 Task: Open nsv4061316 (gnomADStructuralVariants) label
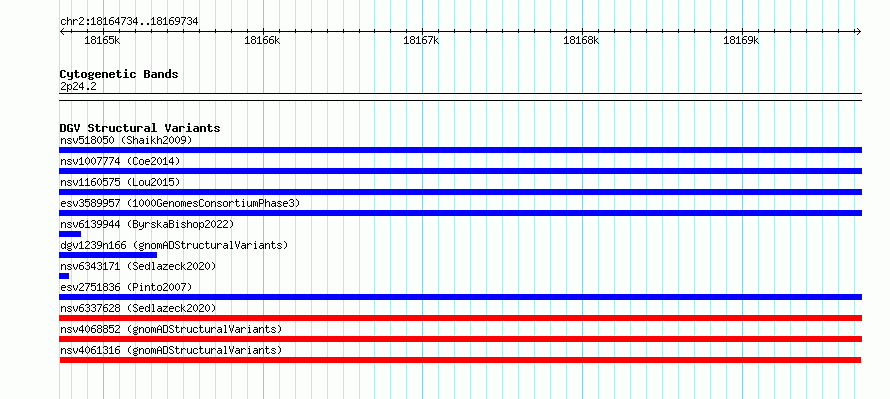[x=171, y=350]
